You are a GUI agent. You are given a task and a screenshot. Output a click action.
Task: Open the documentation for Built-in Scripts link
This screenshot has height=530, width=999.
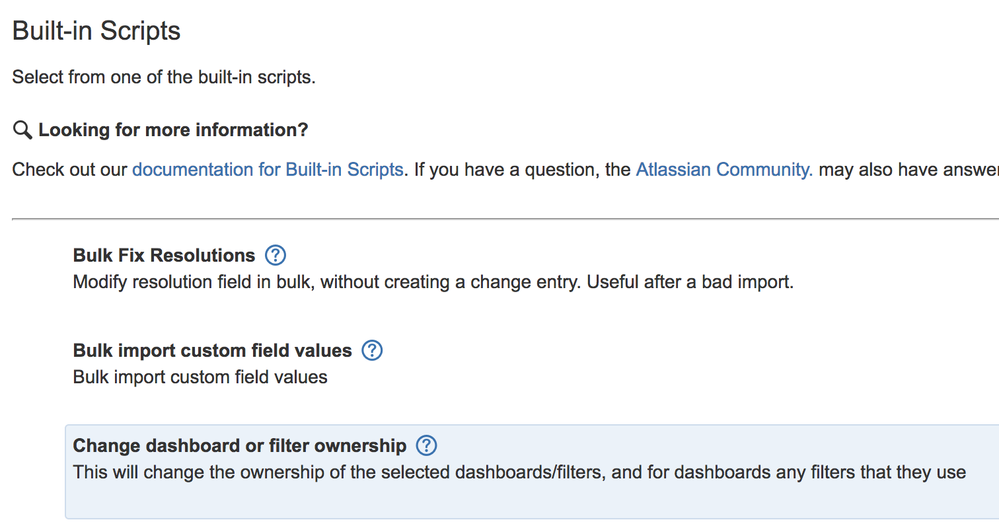(x=268, y=169)
